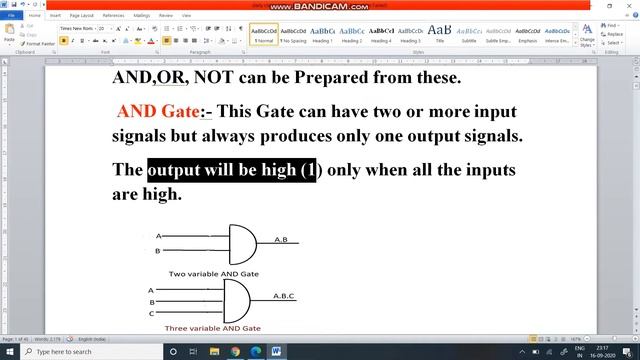
Task: Click the Superscript icon
Action: (113, 41)
